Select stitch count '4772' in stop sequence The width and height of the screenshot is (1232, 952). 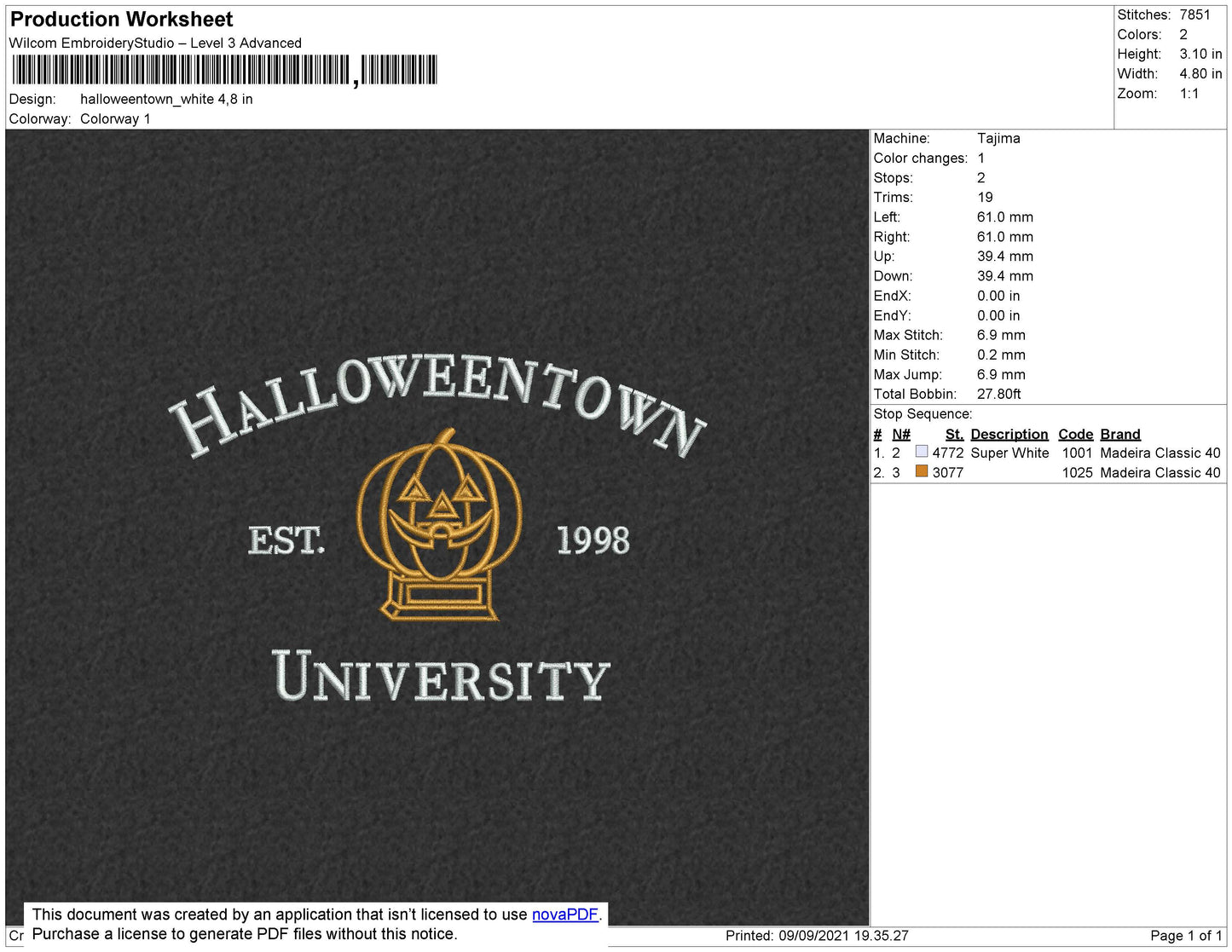[947, 453]
